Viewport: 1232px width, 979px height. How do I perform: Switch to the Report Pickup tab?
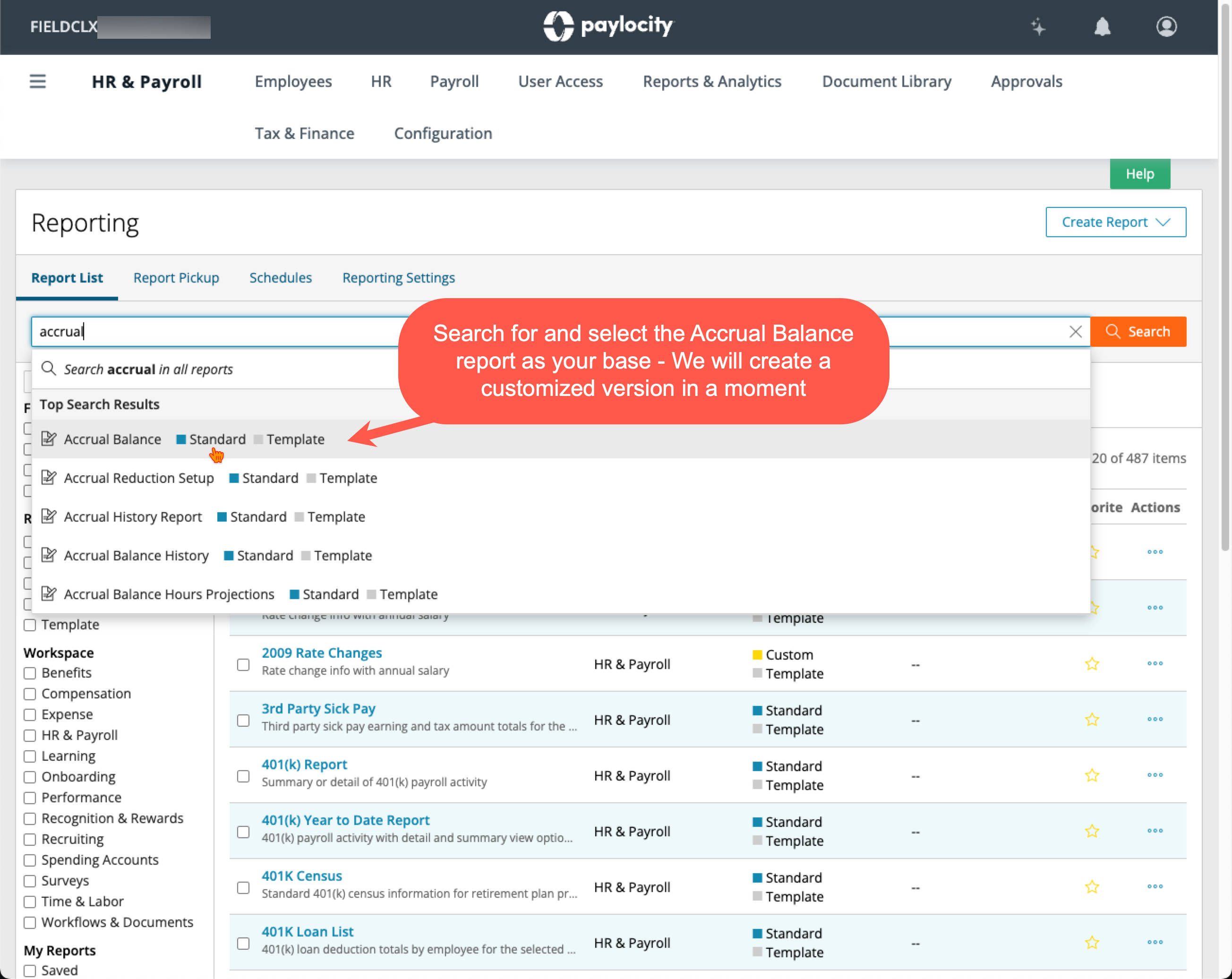[x=176, y=278]
